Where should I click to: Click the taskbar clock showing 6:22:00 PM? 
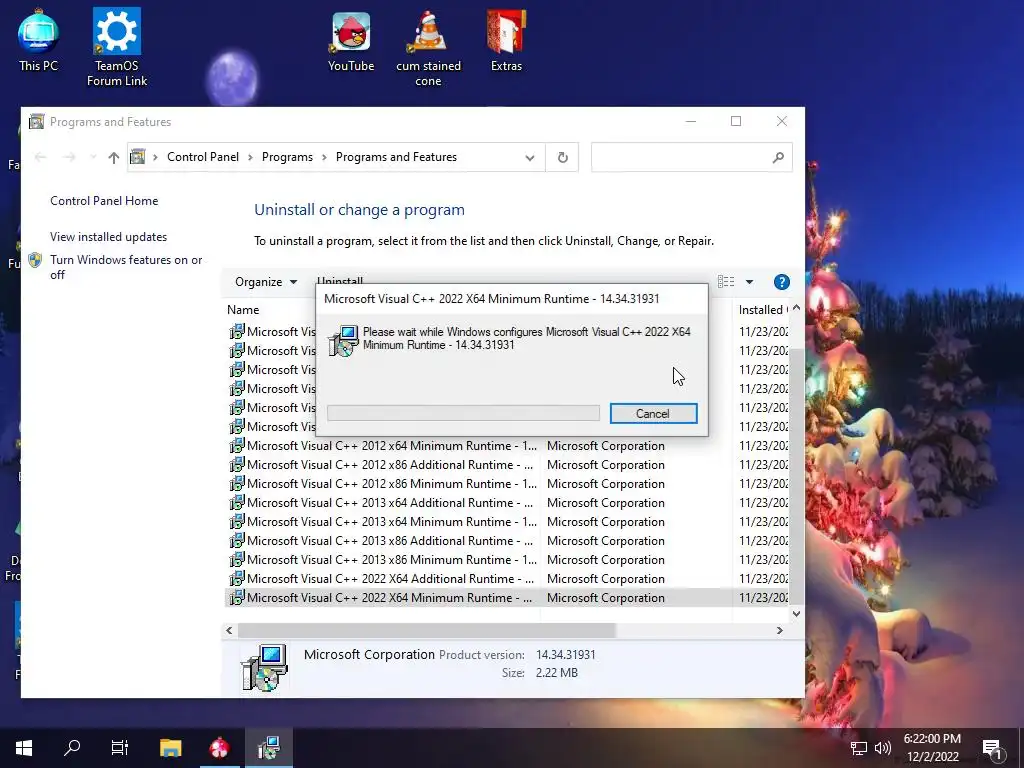(932, 748)
